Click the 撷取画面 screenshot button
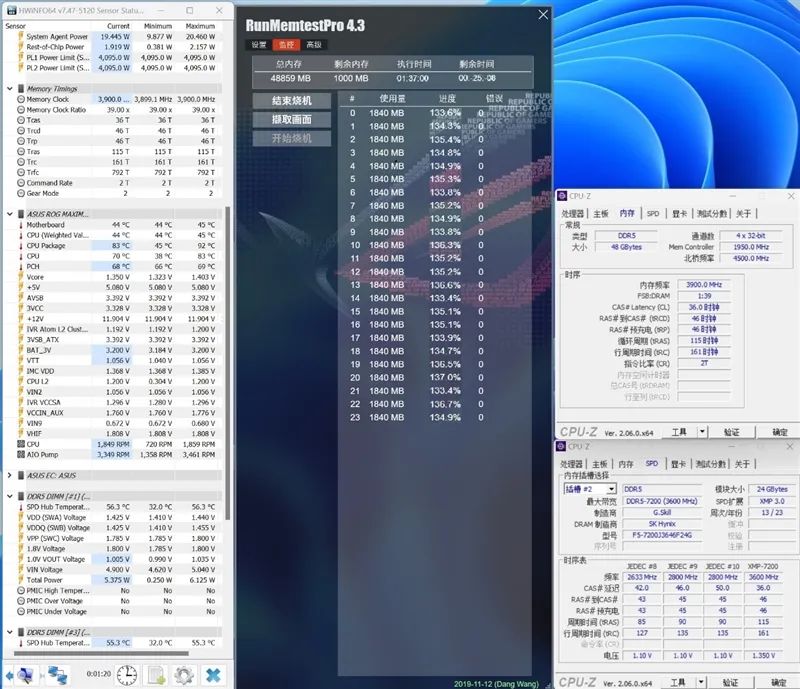Viewport: 800px width, 689px height. [x=291, y=119]
